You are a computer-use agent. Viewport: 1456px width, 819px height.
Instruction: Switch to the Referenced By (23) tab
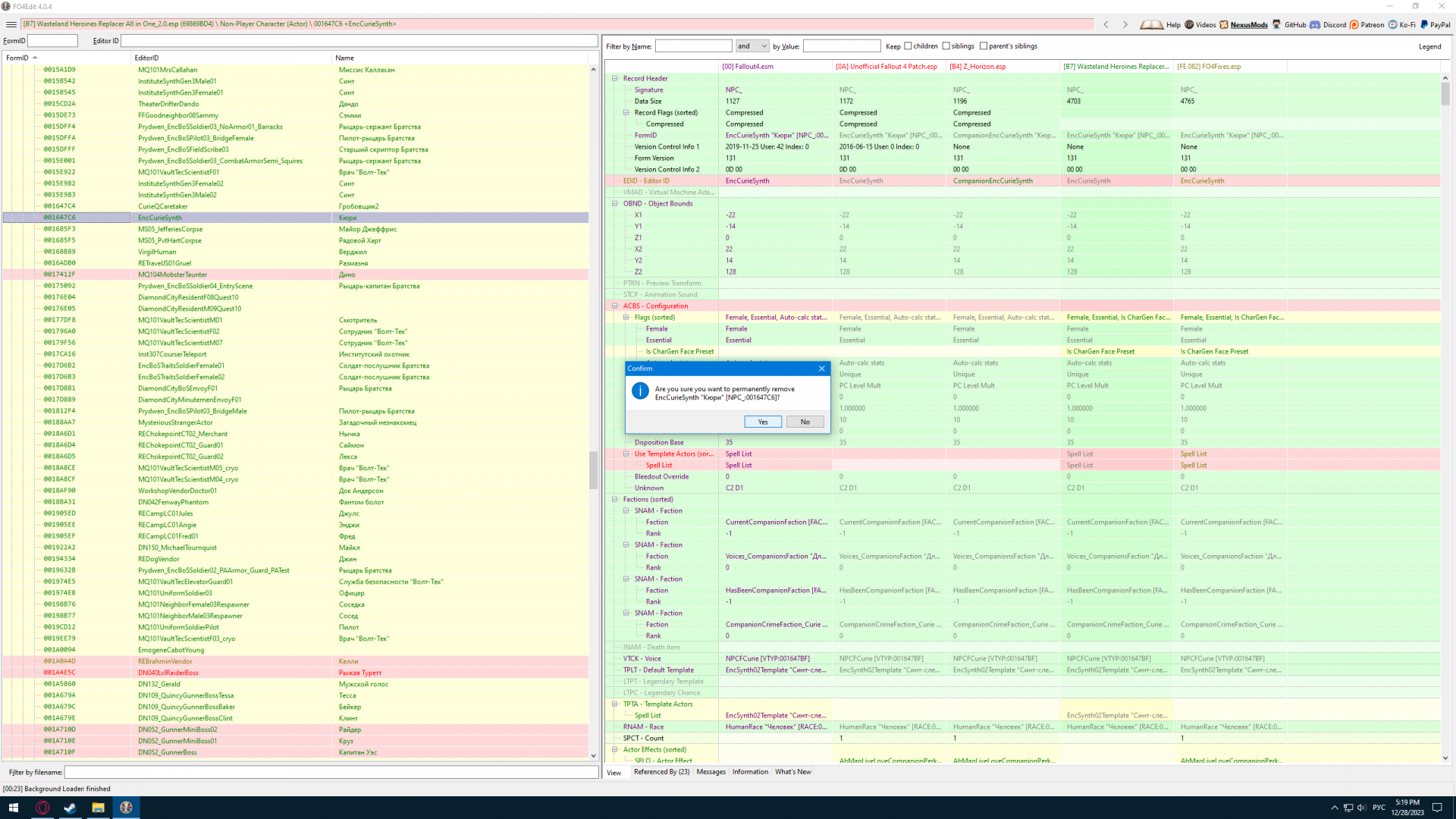tap(661, 772)
